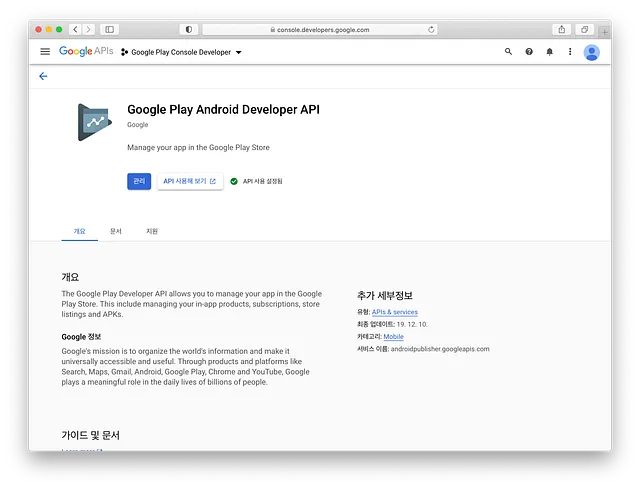Open the Google Play Console Developer project selector
640x489 pixels.
coord(181,52)
